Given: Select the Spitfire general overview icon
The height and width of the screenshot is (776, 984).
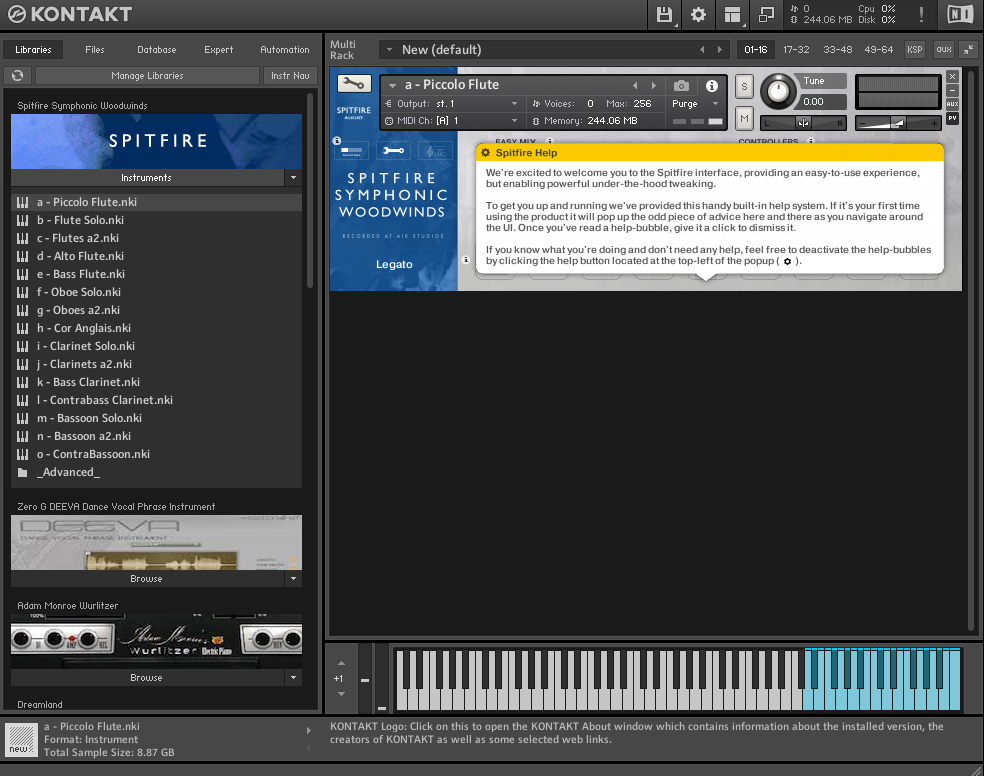Looking at the screenshot, I should tap(351, 151).
